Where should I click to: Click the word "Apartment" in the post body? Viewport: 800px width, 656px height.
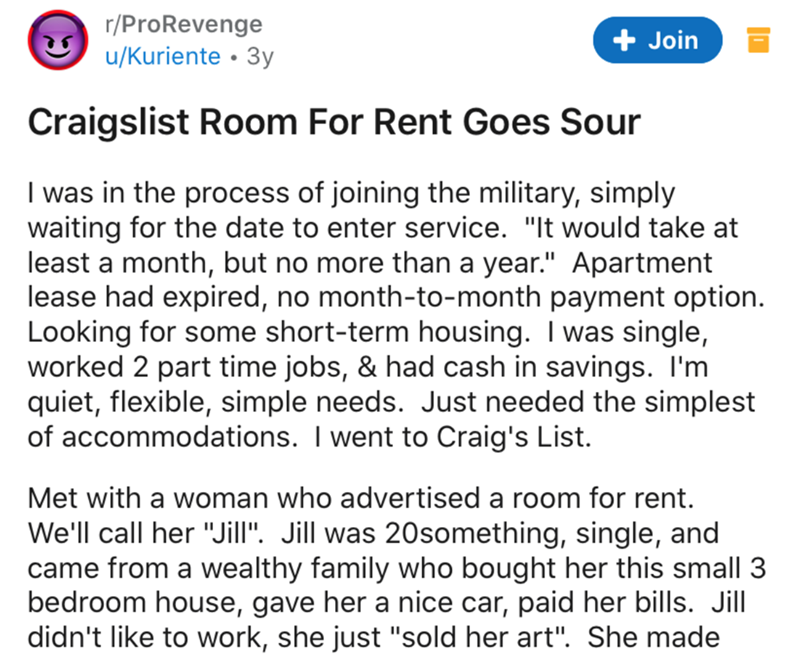click(x=642, y=263)
